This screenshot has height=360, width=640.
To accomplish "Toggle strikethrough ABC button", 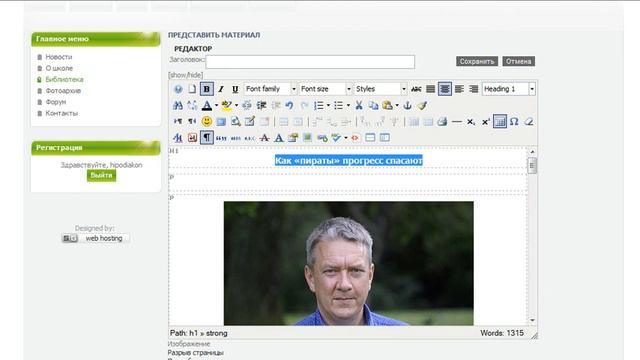I will pos(416,89).
